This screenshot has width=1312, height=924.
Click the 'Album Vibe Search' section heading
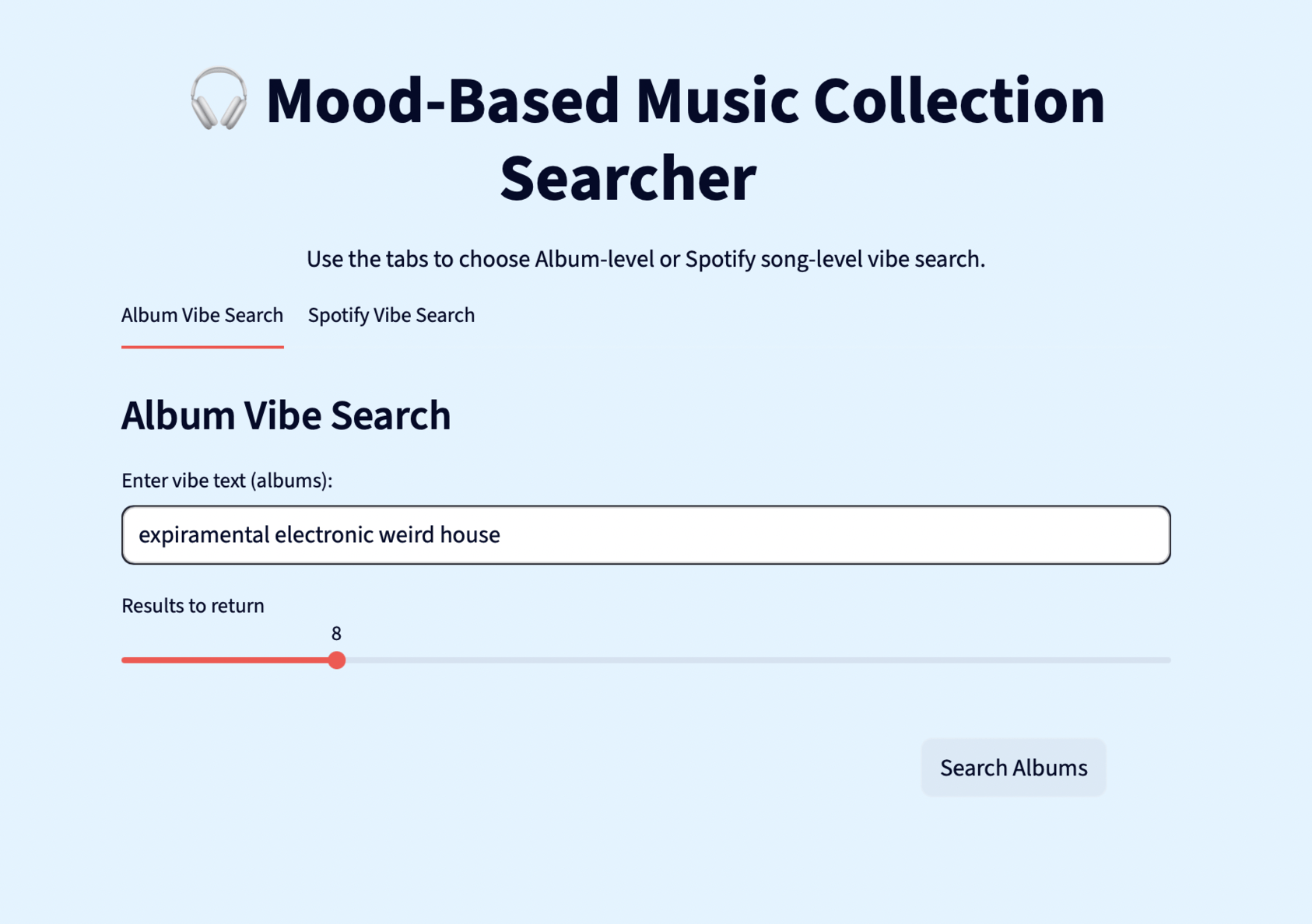tap(286, 415)
